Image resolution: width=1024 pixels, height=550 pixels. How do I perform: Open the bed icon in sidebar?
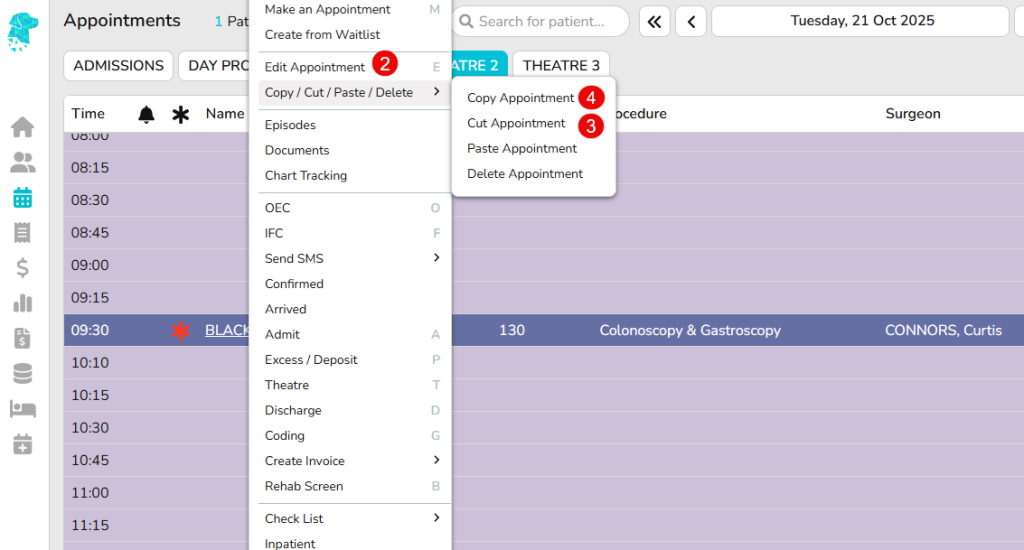coord(22,409)
